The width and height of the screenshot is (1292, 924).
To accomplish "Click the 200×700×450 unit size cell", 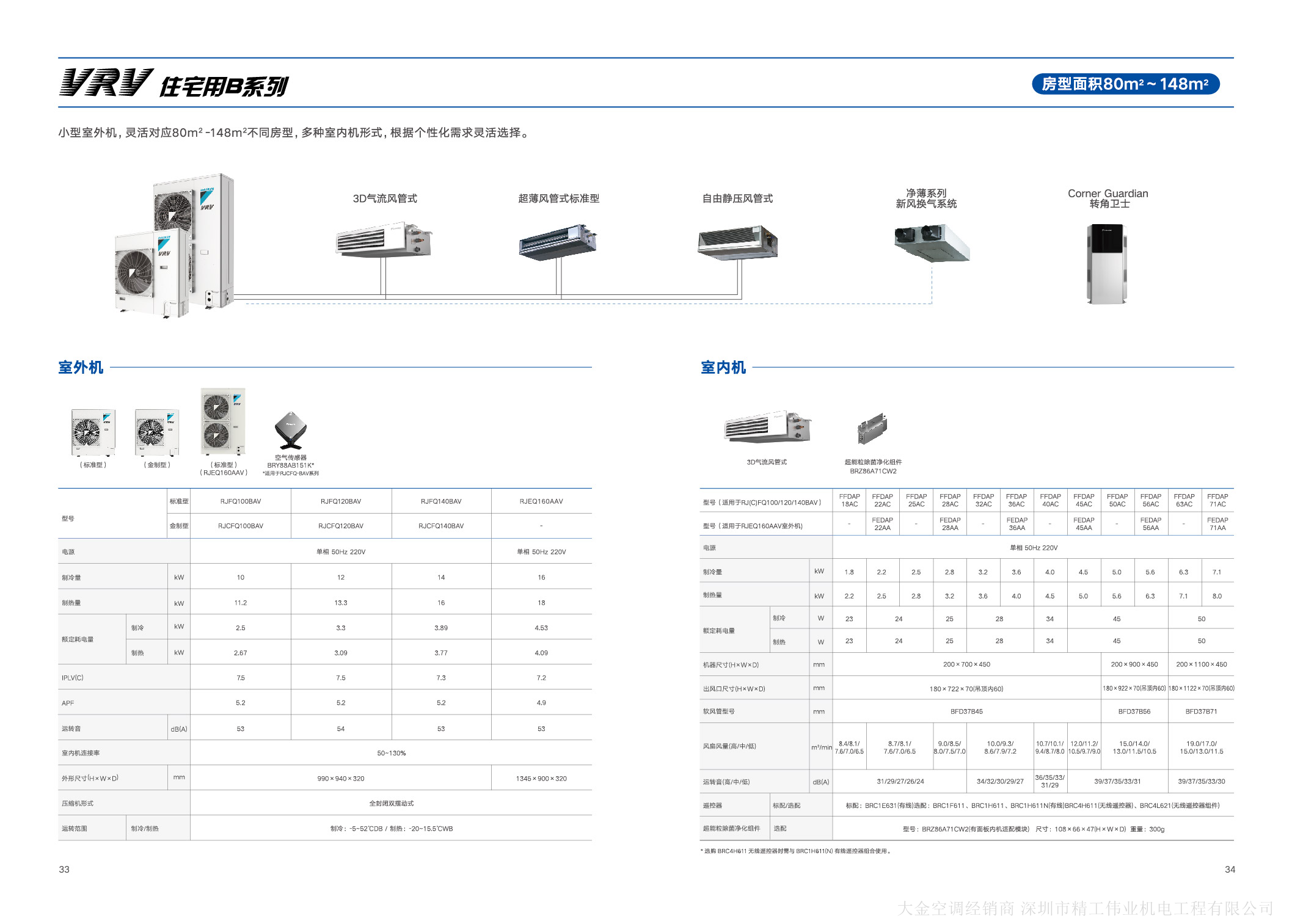I will (x=966, y=664).
